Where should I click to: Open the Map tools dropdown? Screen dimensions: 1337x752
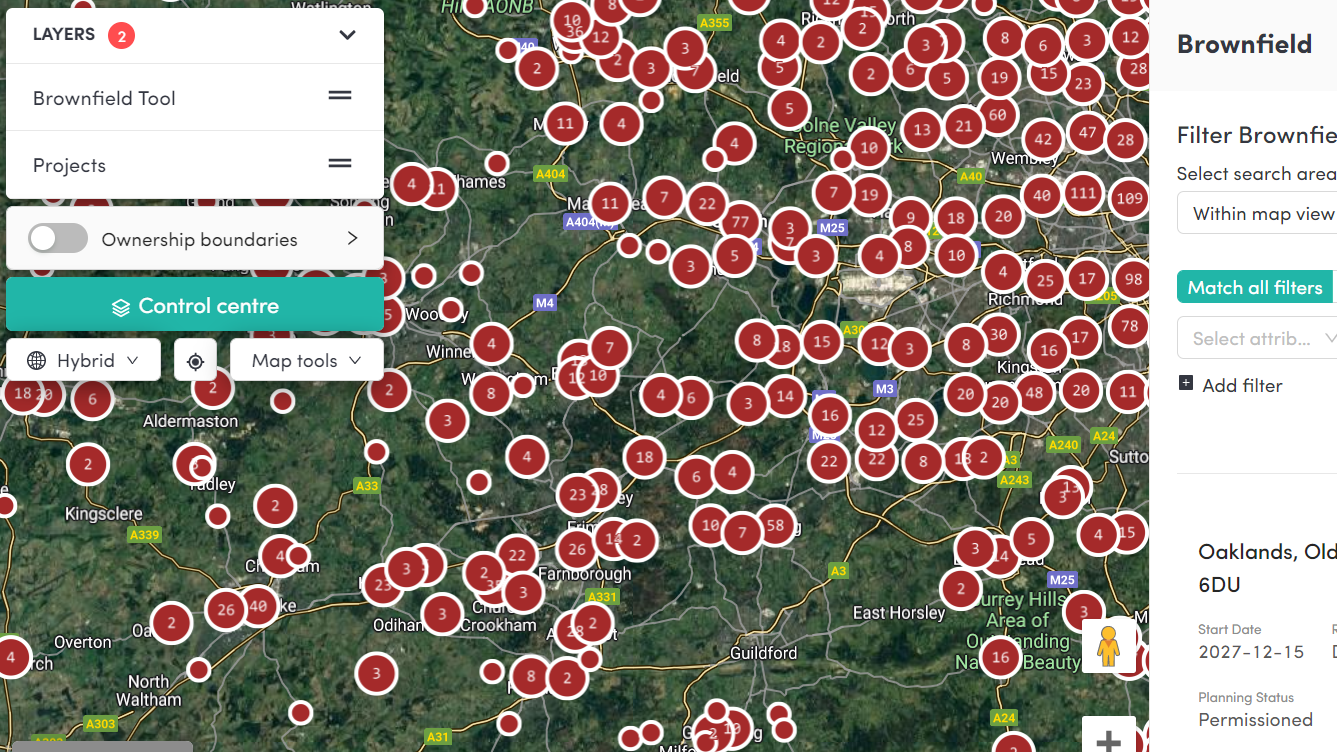[x=306, y=360]
